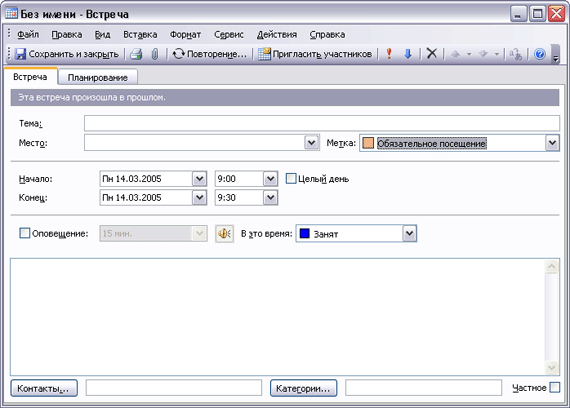Click the Категории... button
The image size is (570, 408).
coord(303,388)
